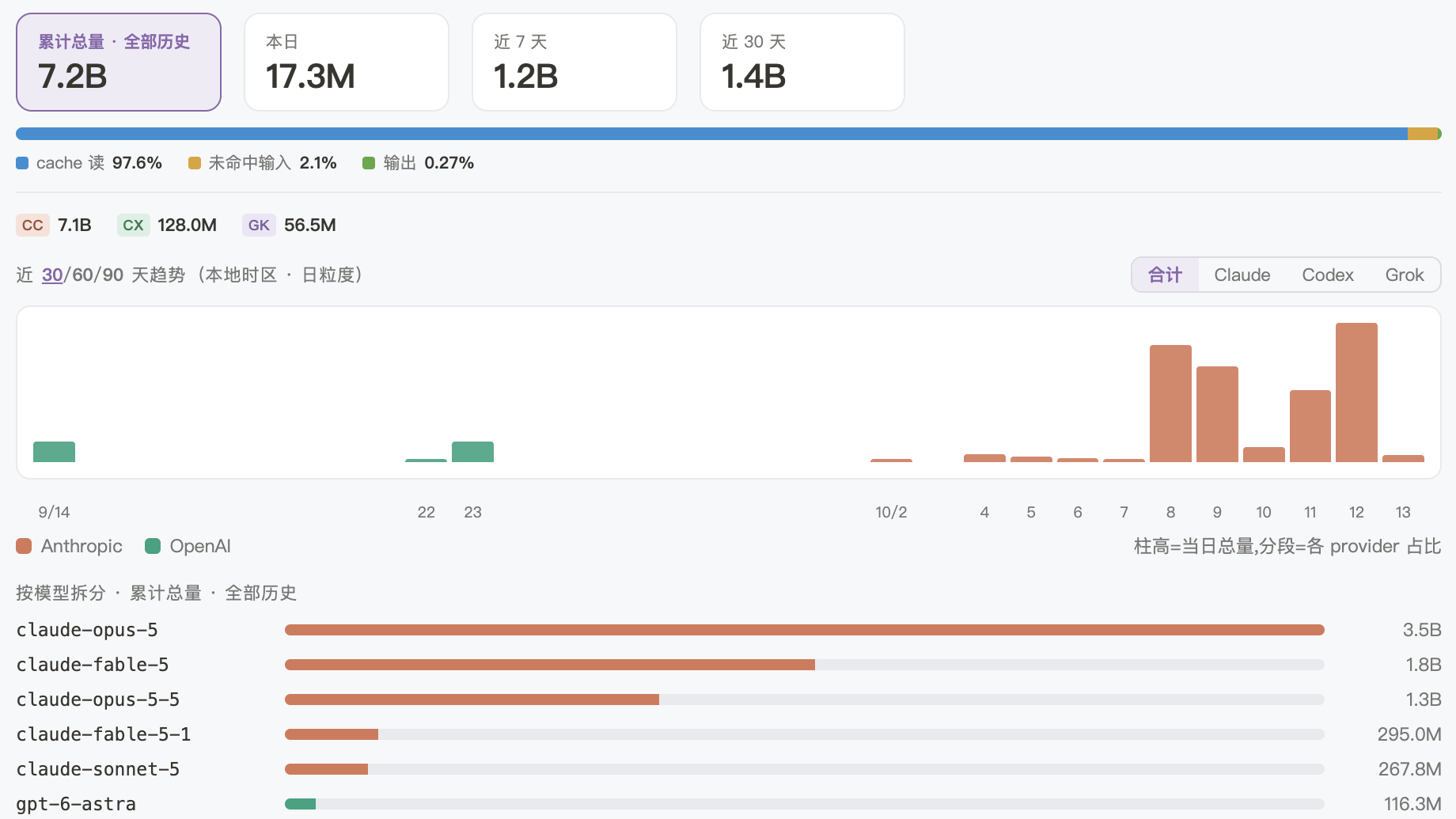Click the bar for day 12
The height and width of the screenshot is (819, 1456).
click(1356, 392)
